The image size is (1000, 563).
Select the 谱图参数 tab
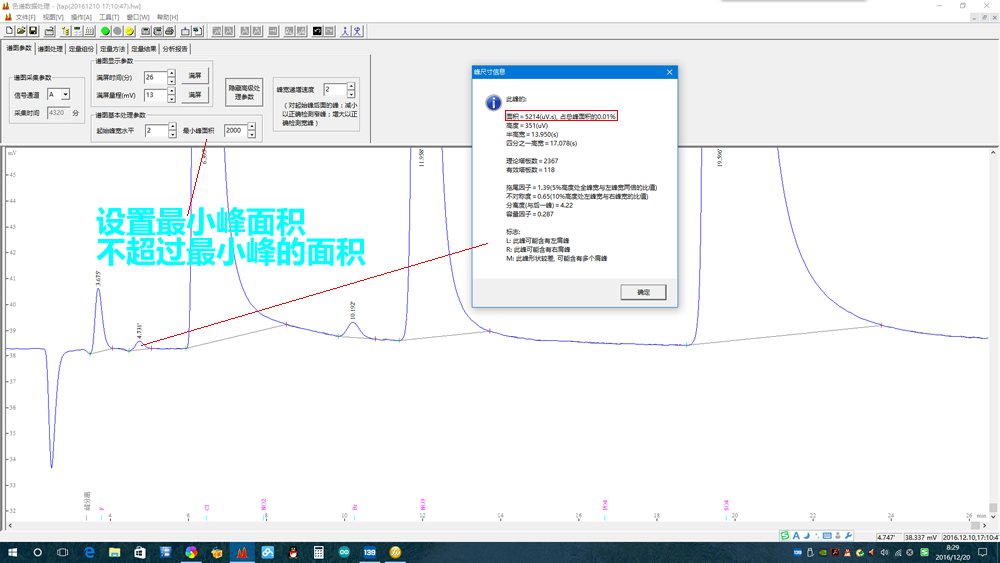[x=18, y=48]
